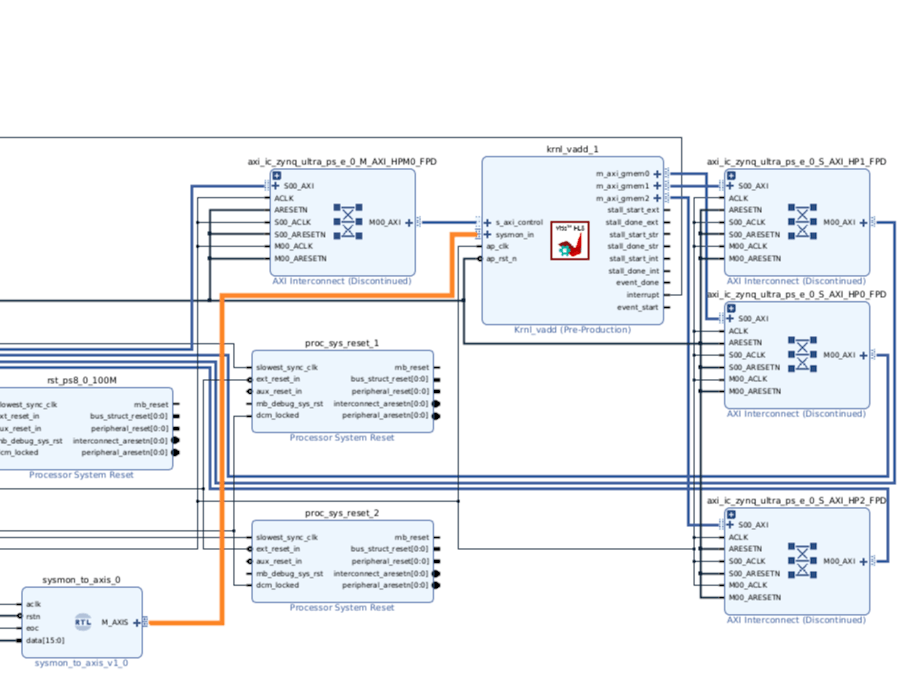Viewport: 899px width, 675px height.
Task: Expand the M_AXI_HPM0_FPD interconnect block hierarchy icon
Action: point(277,175)
